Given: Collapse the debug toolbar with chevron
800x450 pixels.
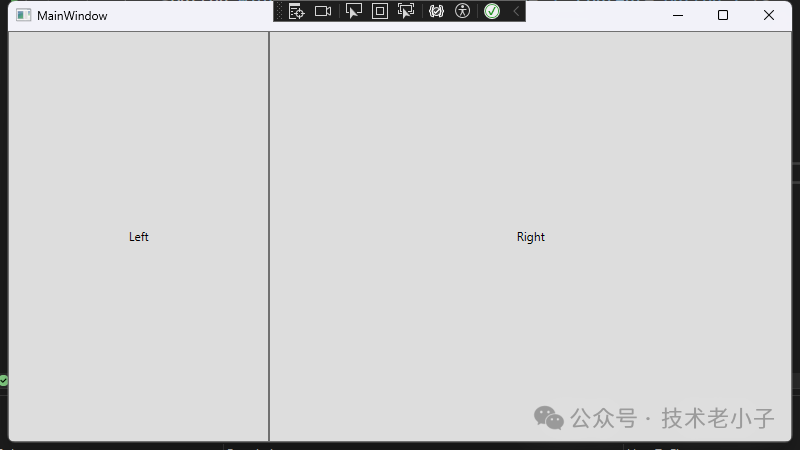Looking at the screenshot, I should tap(516, 11).
